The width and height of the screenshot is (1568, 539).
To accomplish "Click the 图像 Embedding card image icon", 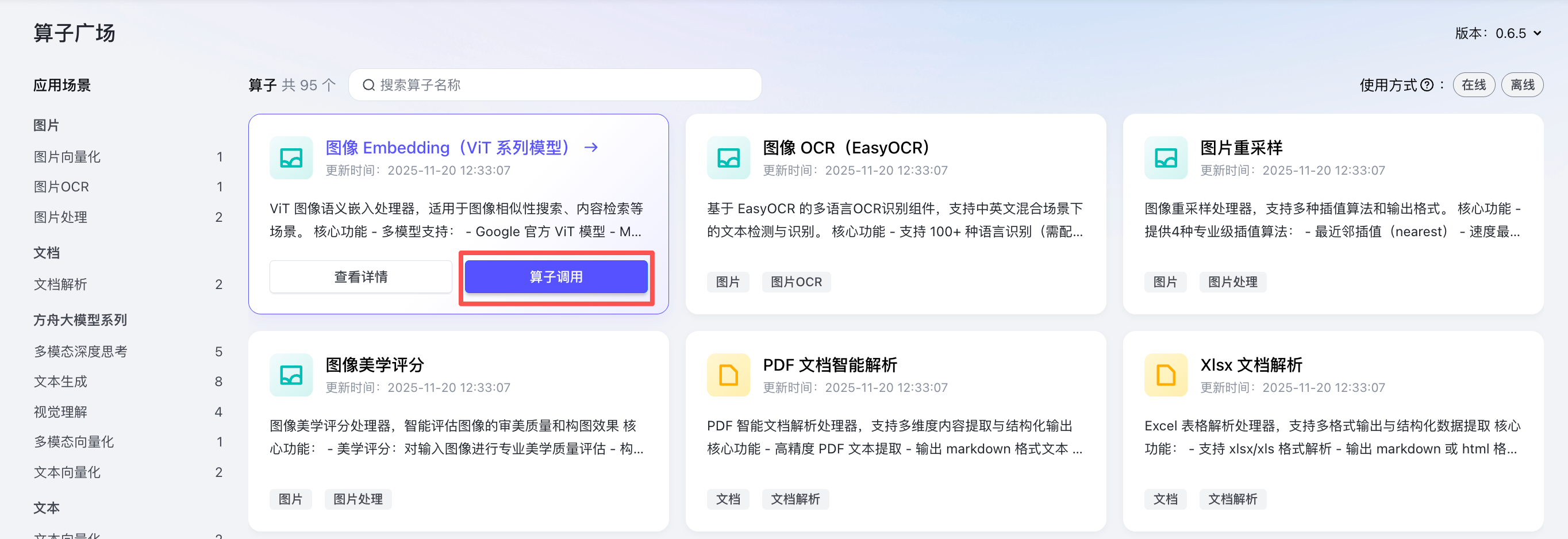I will point(291,158).
